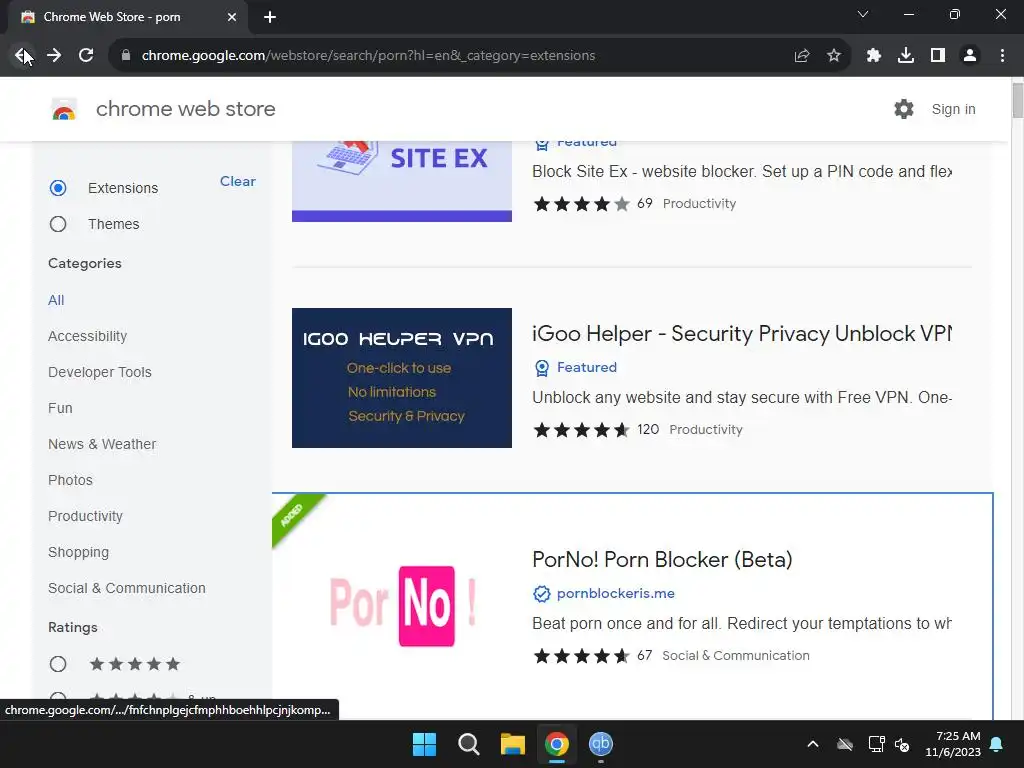Select the Extensions radio button
Image resolution: width=1024 pixels, height=768 pixels.
tap(58, 188)
